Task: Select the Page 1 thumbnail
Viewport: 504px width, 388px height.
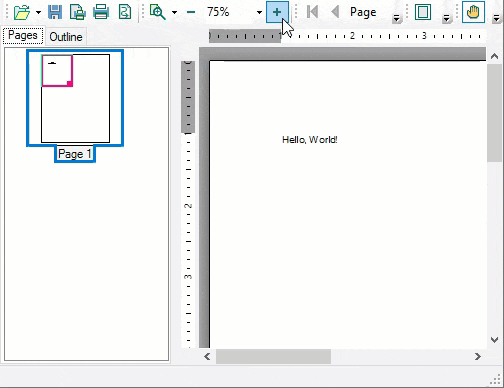Action: [75, 98]
